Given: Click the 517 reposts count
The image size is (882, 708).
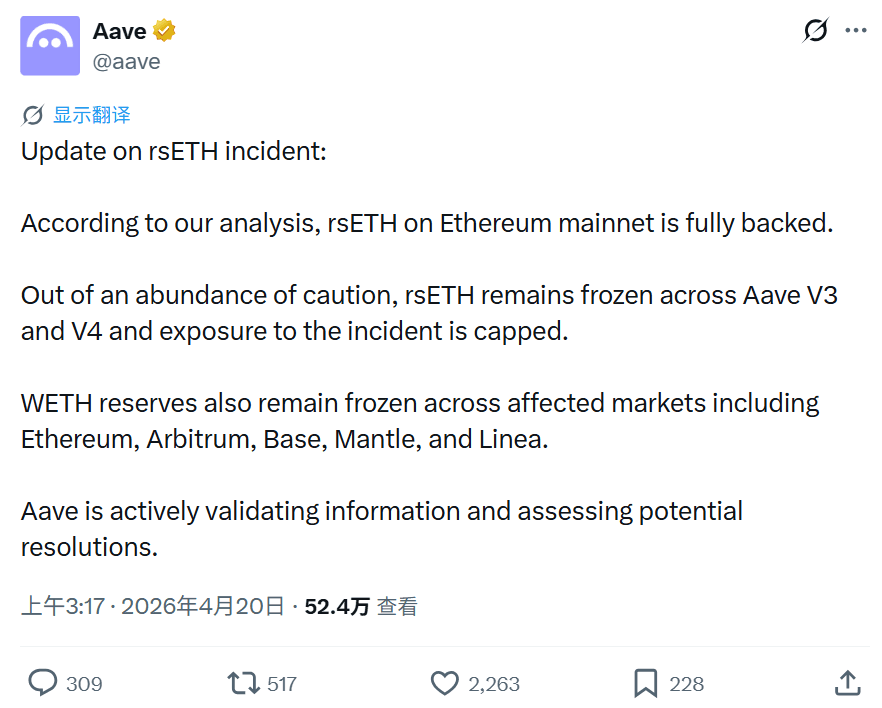Looking at the screenshot, I should [x=282, y=684].
